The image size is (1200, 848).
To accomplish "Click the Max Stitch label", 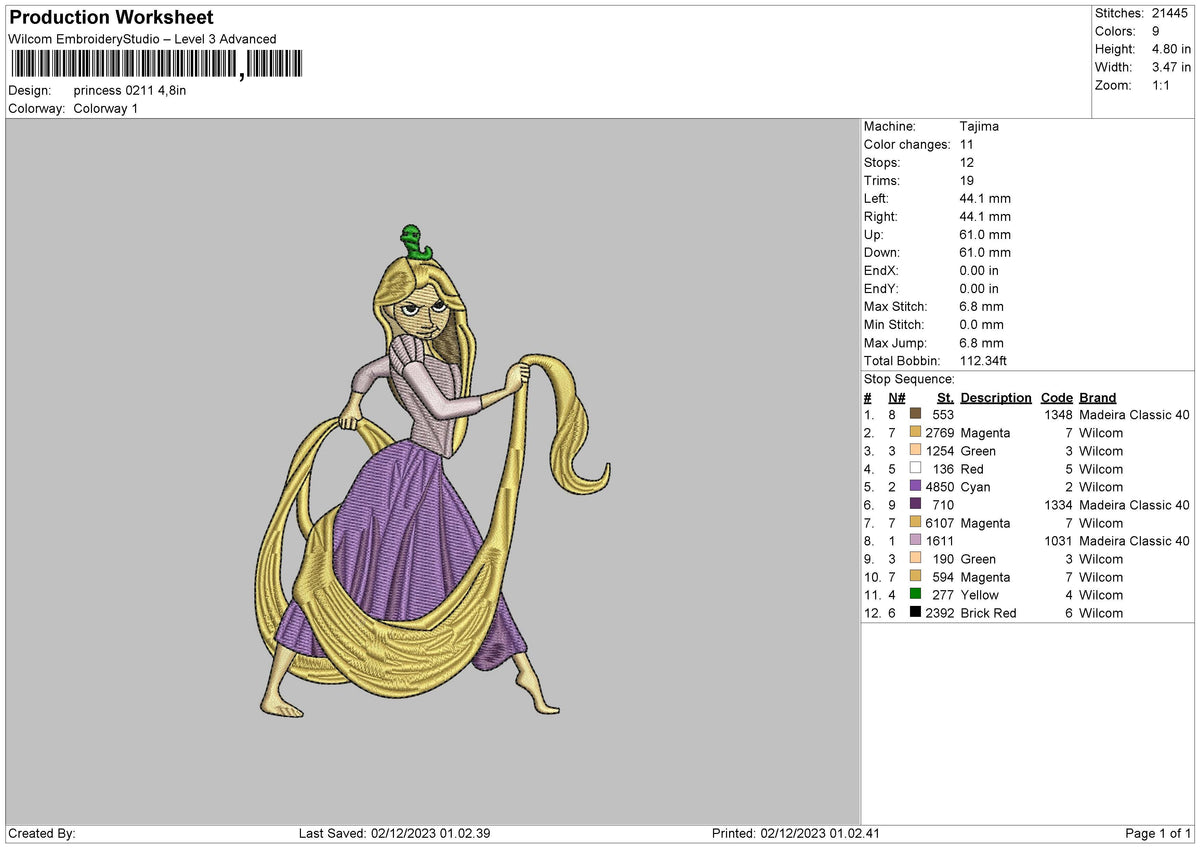I will tap(895, 306).
